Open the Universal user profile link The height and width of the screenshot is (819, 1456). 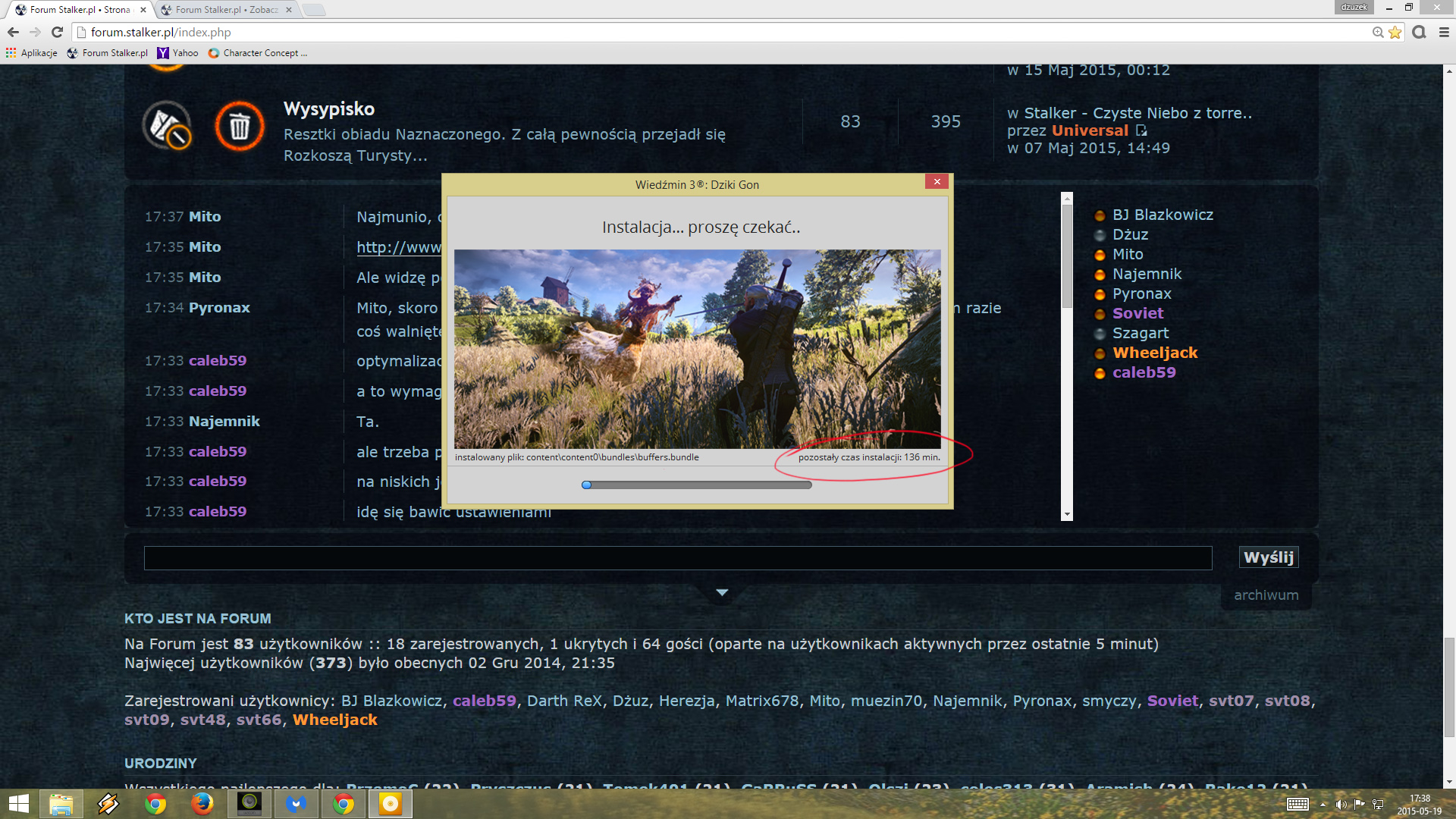pyautogui.click(x=1090, y=130)
